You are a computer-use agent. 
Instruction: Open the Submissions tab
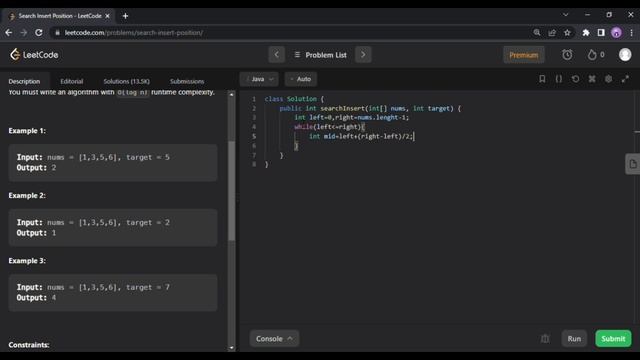[x=187, y=81]
